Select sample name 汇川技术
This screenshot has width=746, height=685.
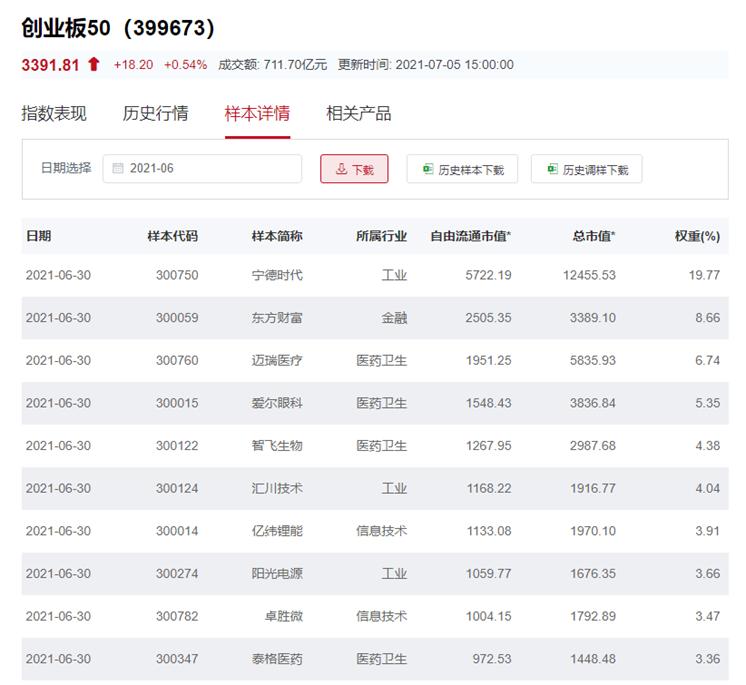tap(277, 488)
